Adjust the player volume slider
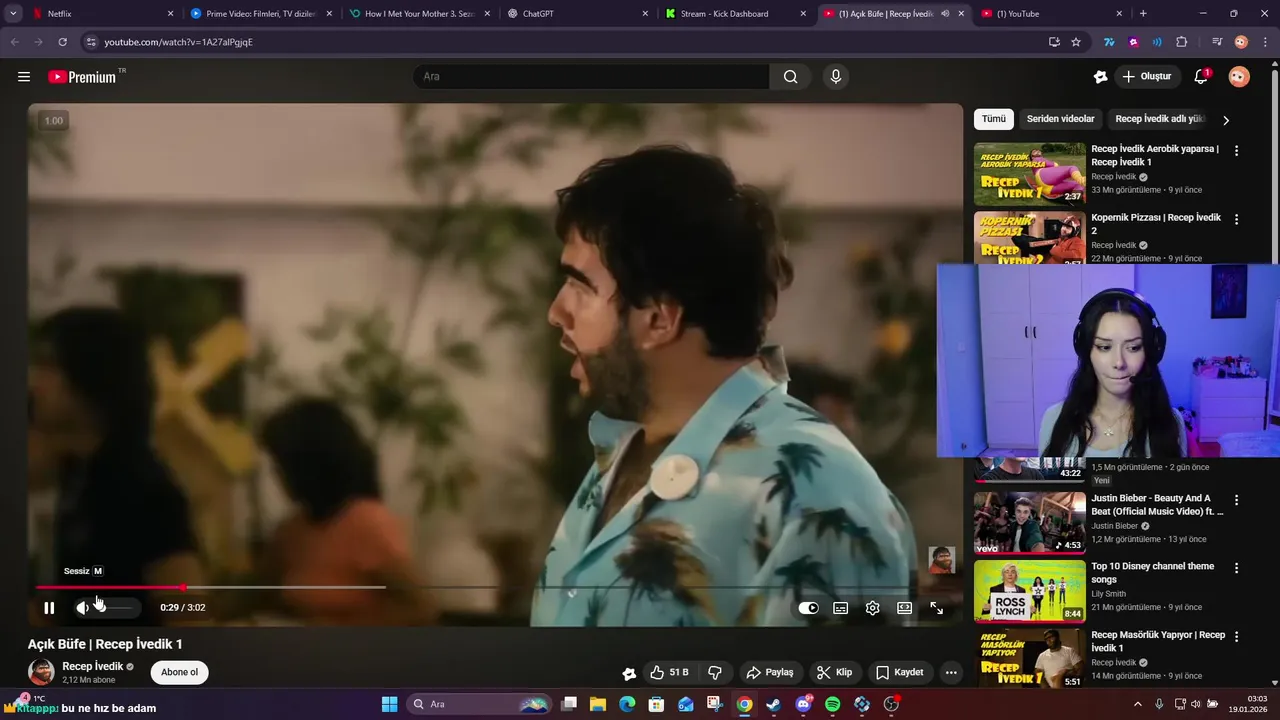Screen dimensions: 1280x720 [x=116, y=608]
